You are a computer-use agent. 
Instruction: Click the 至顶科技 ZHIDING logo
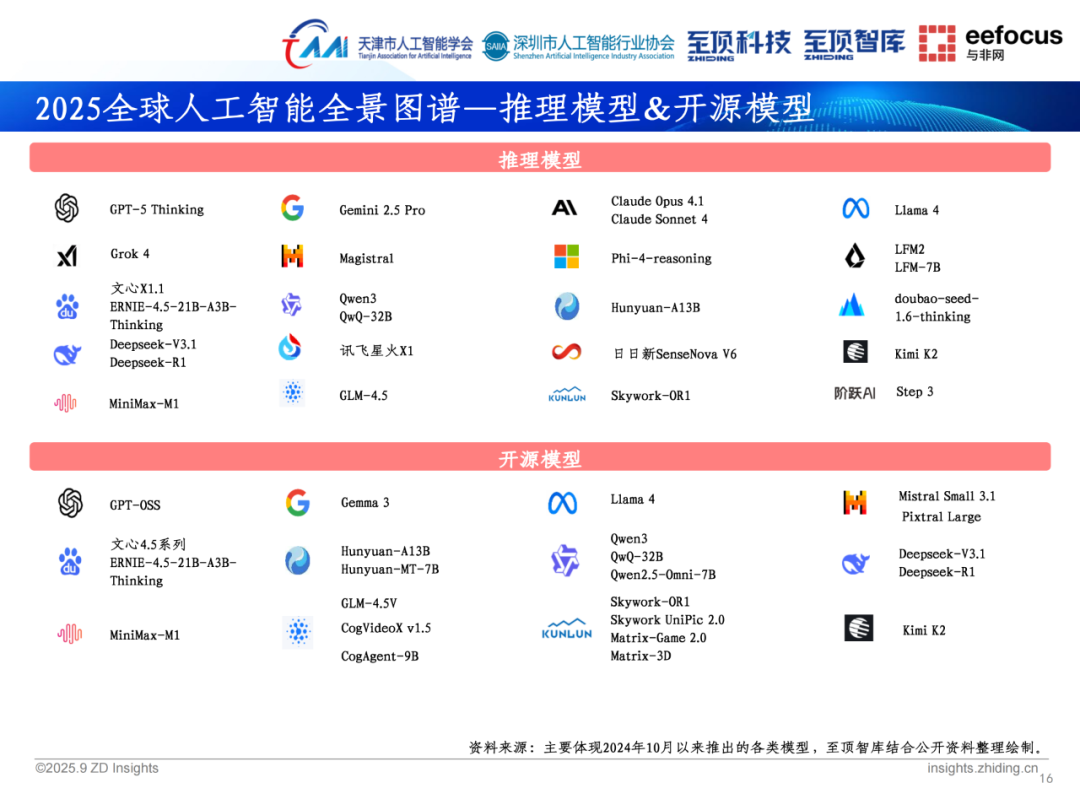click(x=739, y=45)
